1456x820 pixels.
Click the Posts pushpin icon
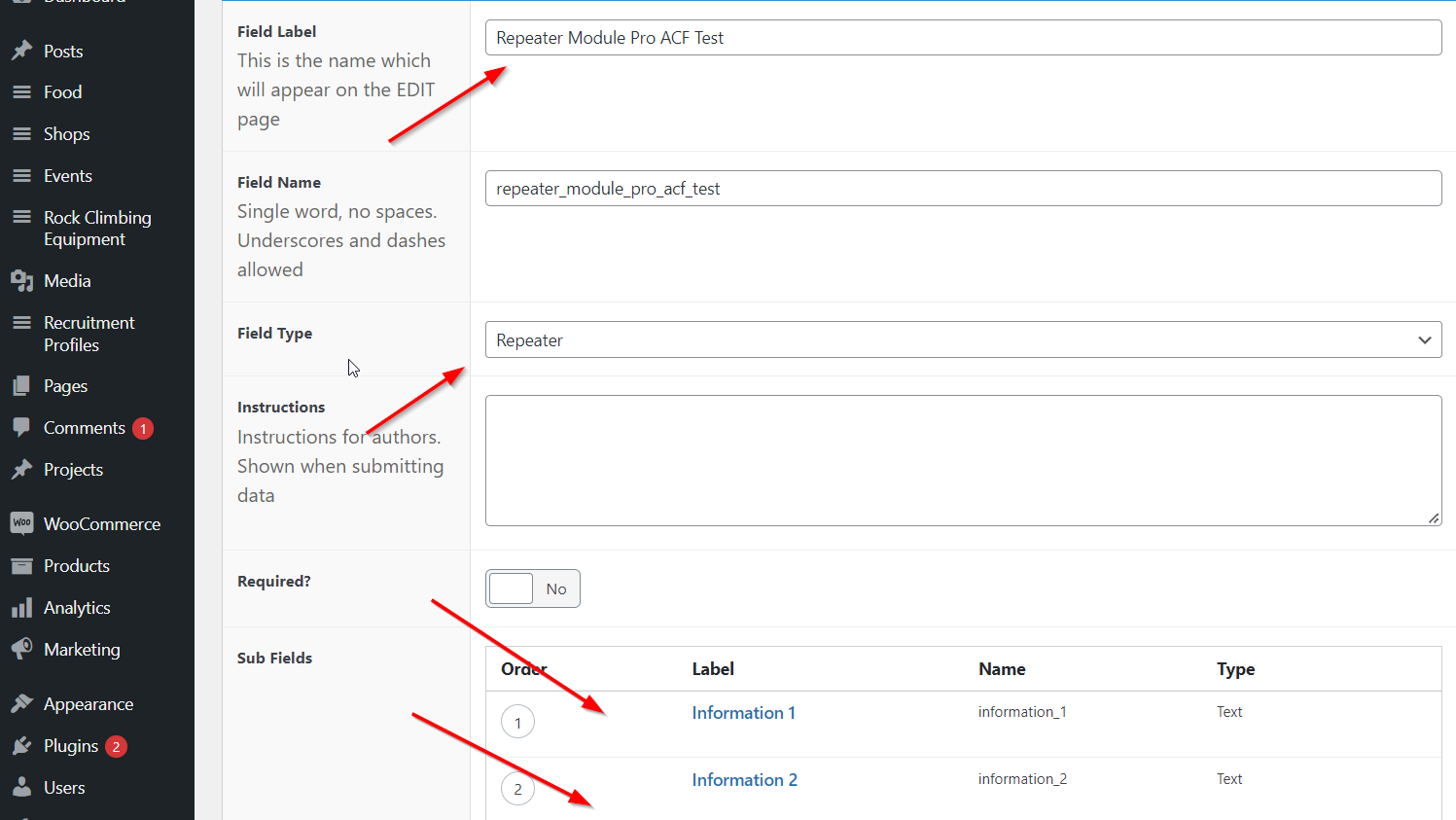coord(21,51)
